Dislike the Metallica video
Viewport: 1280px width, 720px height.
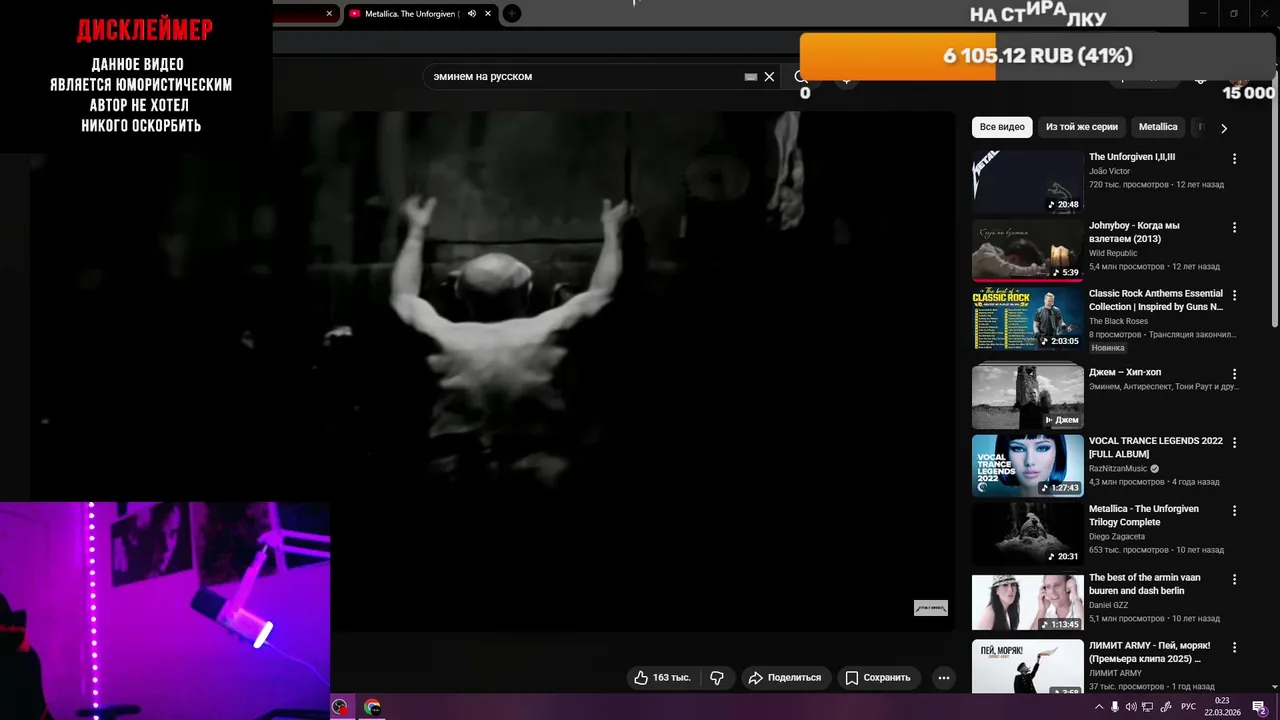click(718, 678)
